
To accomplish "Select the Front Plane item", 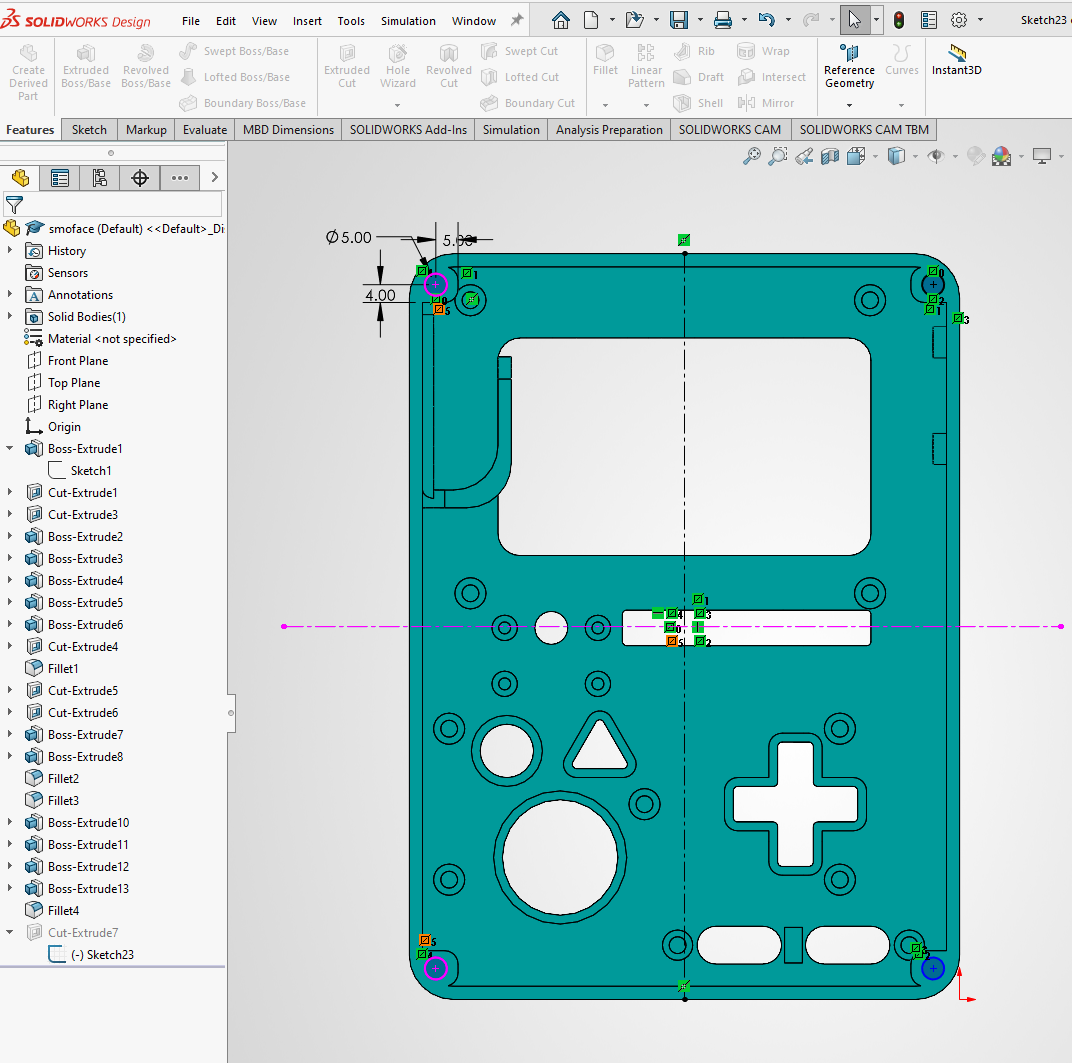I will pyautogui.click(x=77, y=361).
